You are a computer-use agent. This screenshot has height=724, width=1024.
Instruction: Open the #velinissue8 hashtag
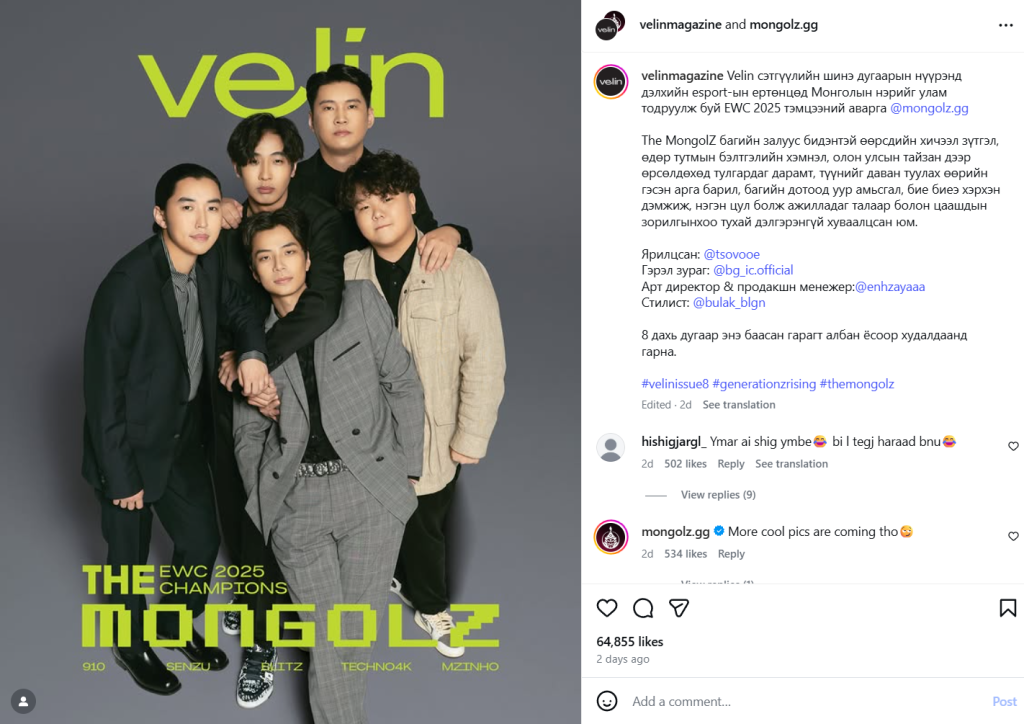pos(675,384)
